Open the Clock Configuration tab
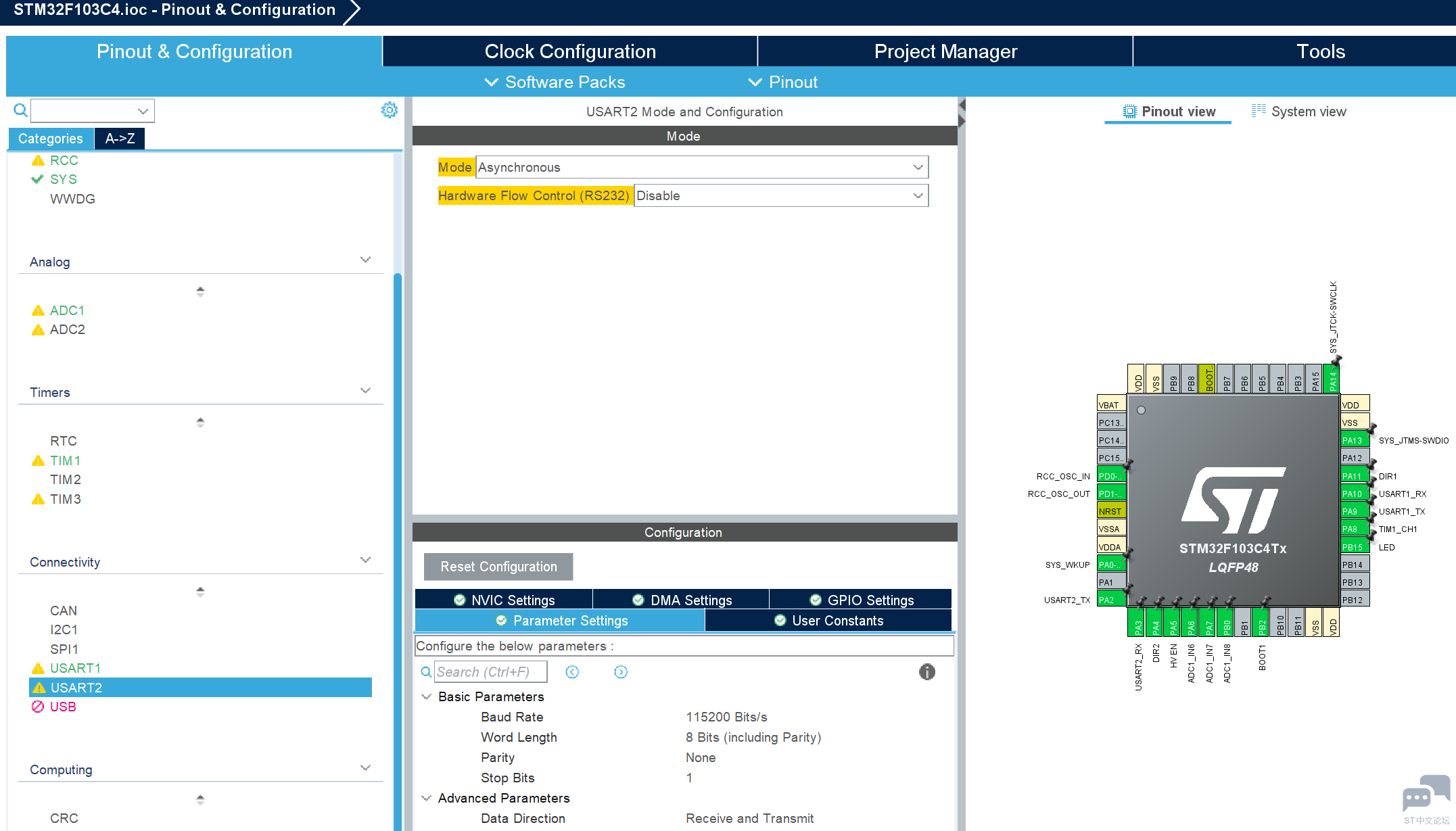Image resolution: width=1456 pixels, height=831 pixels. pyautogui.click(x=569, y=51)
